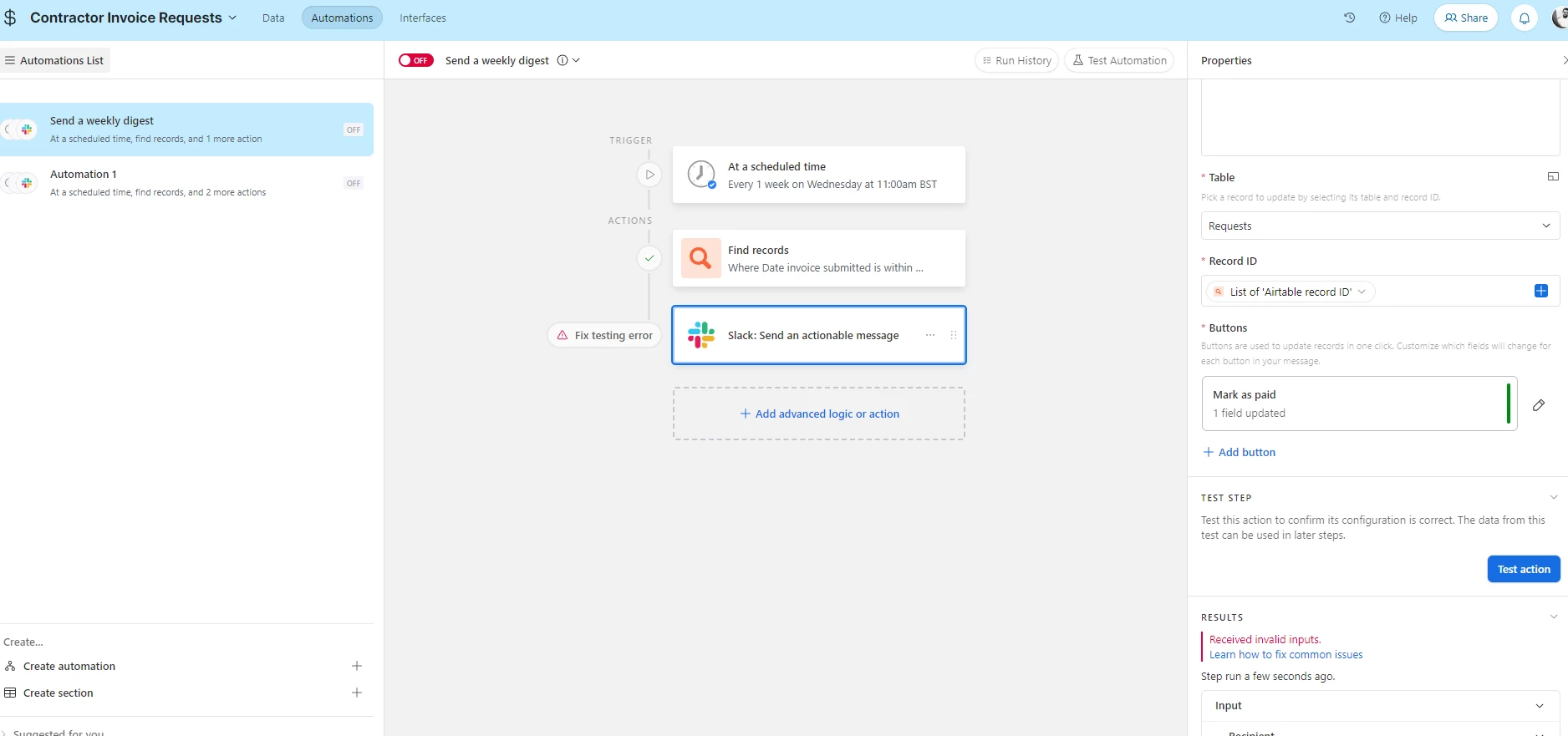Image resolution: width=1568 pixels, height=736 pixels.
Task: Open Learn how to fix common issues link
Action: [x=1285, y=654]
